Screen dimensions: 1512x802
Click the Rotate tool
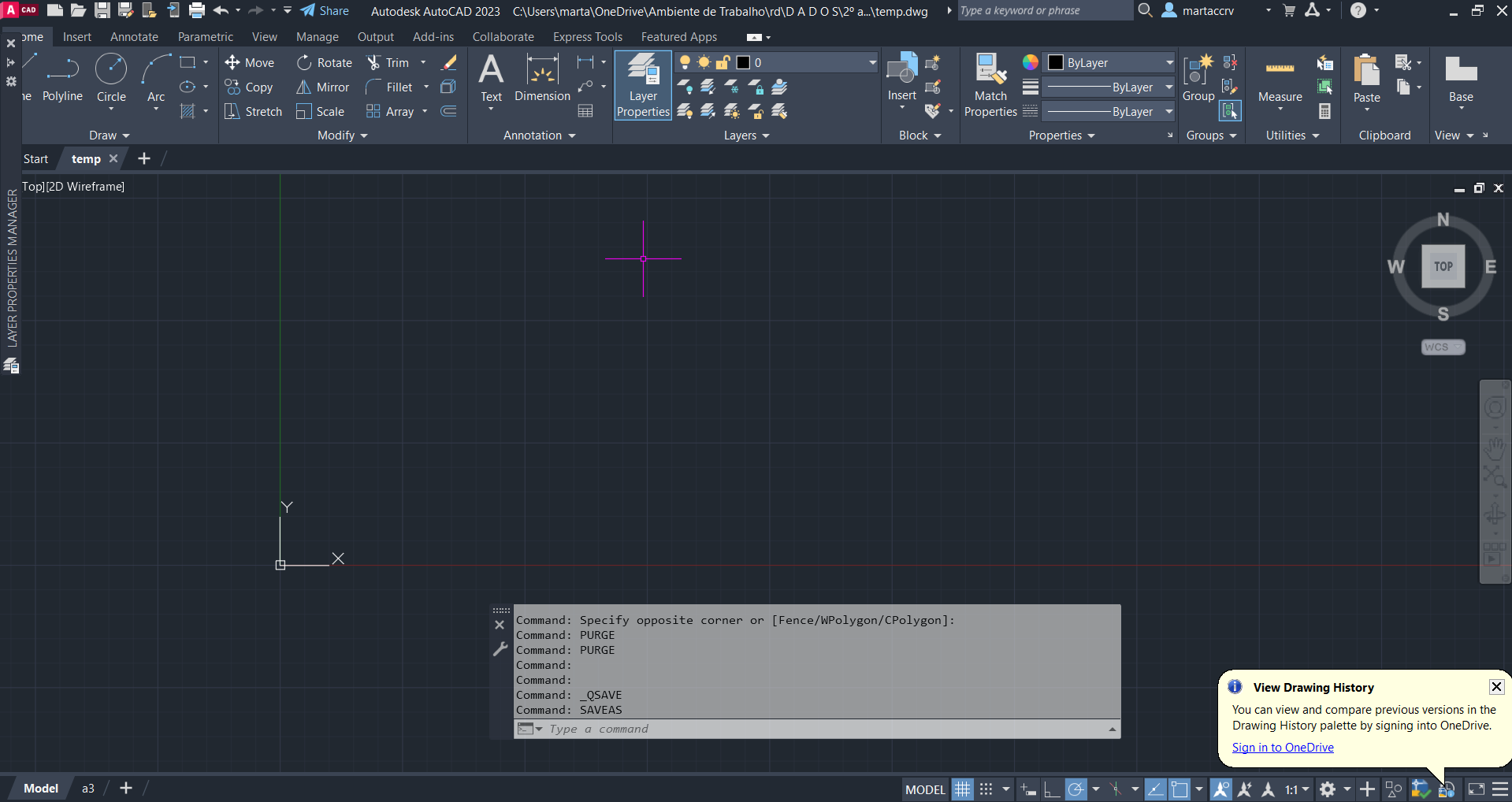tap(324, 63)
